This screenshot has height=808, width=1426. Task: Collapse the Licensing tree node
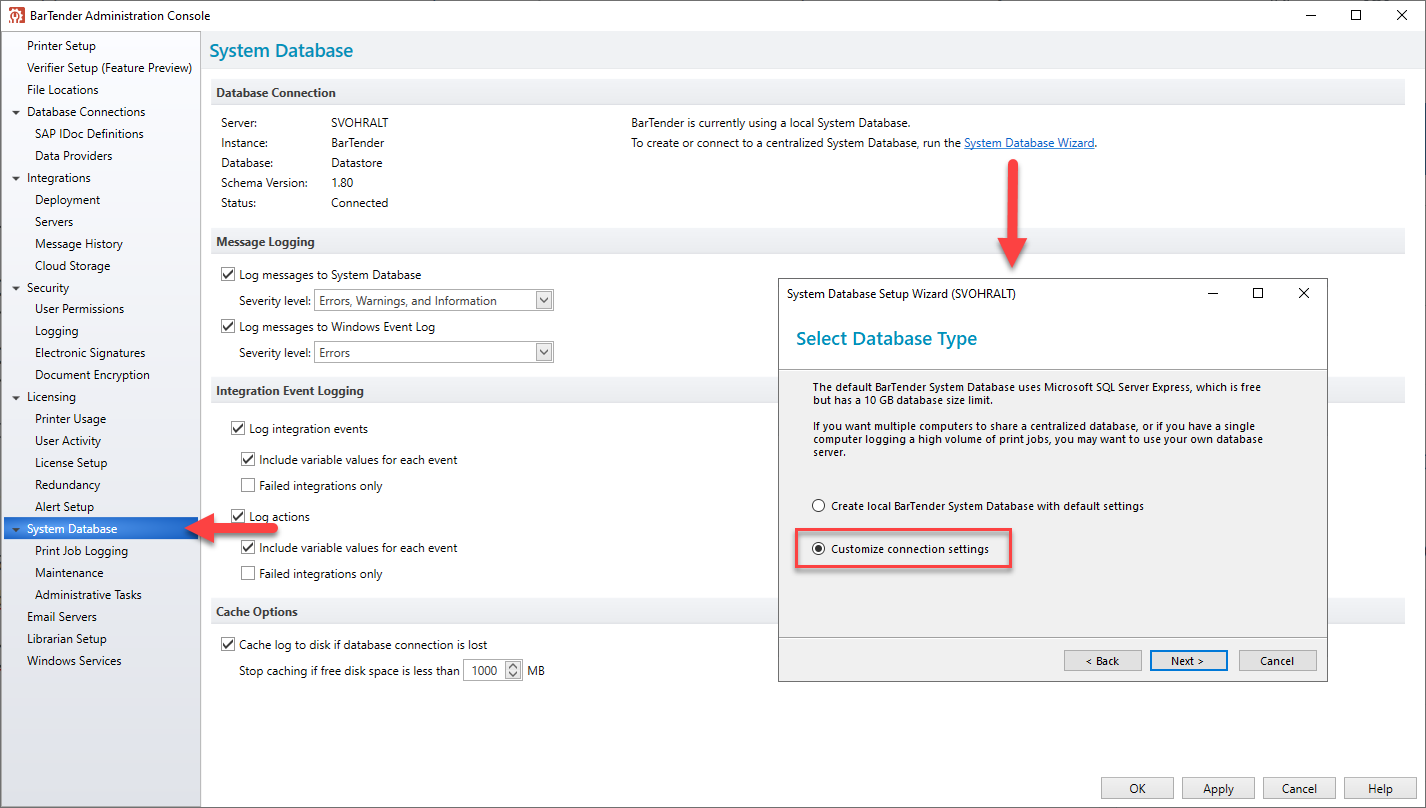tap(16, 397)
